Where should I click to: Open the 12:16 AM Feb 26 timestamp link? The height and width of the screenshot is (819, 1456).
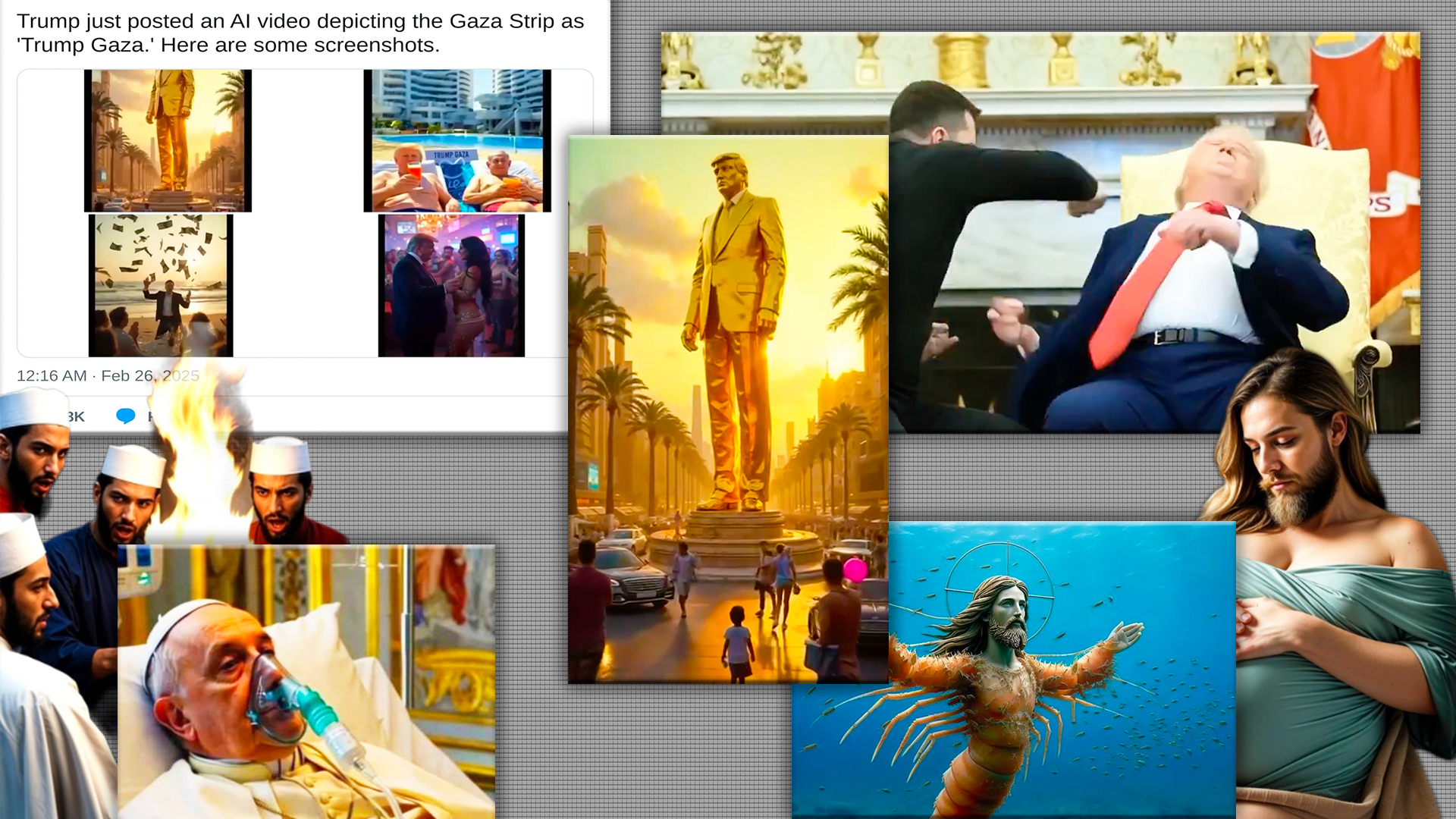(x=108, y=376)
